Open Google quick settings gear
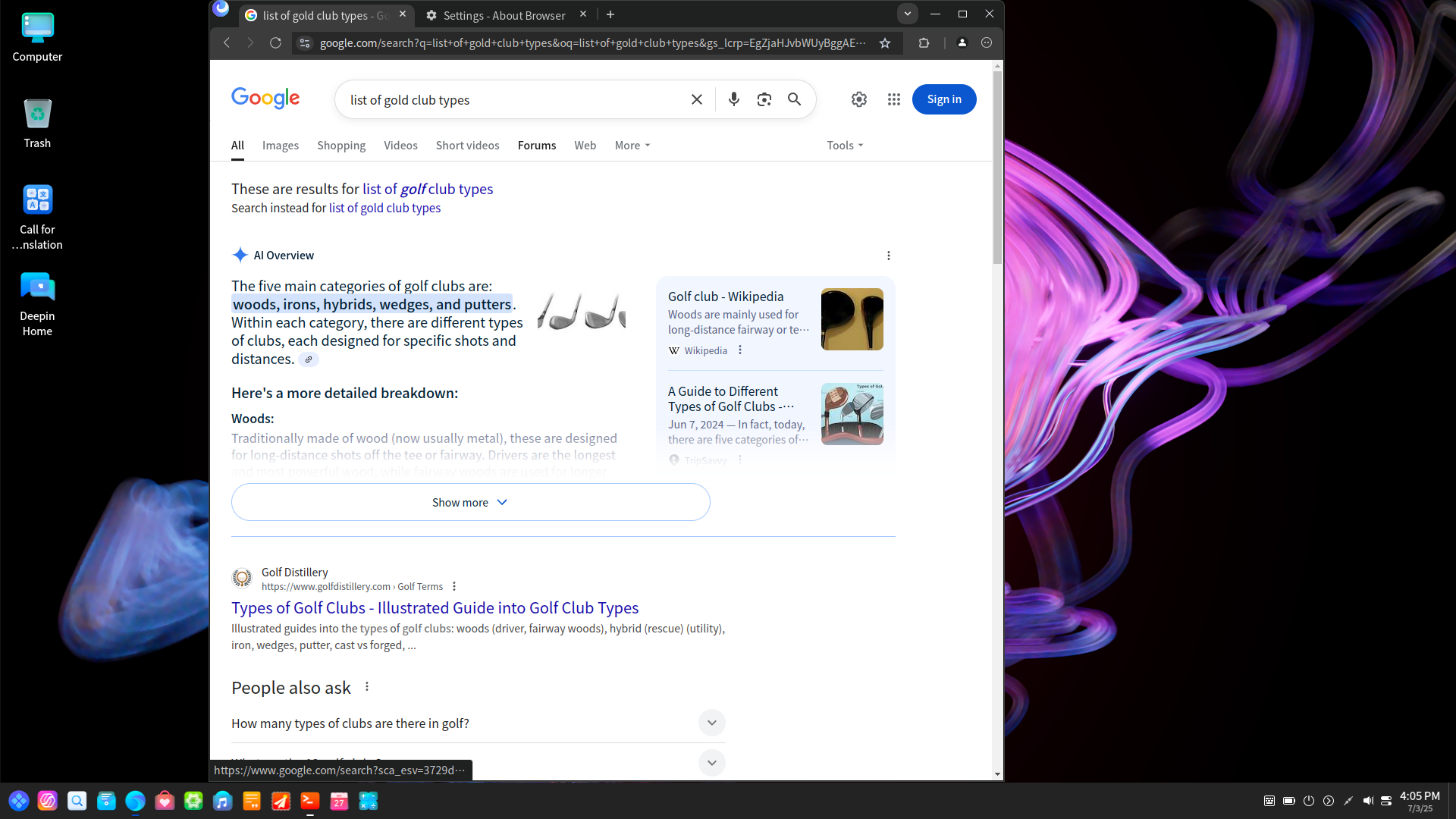 [858, 99]
